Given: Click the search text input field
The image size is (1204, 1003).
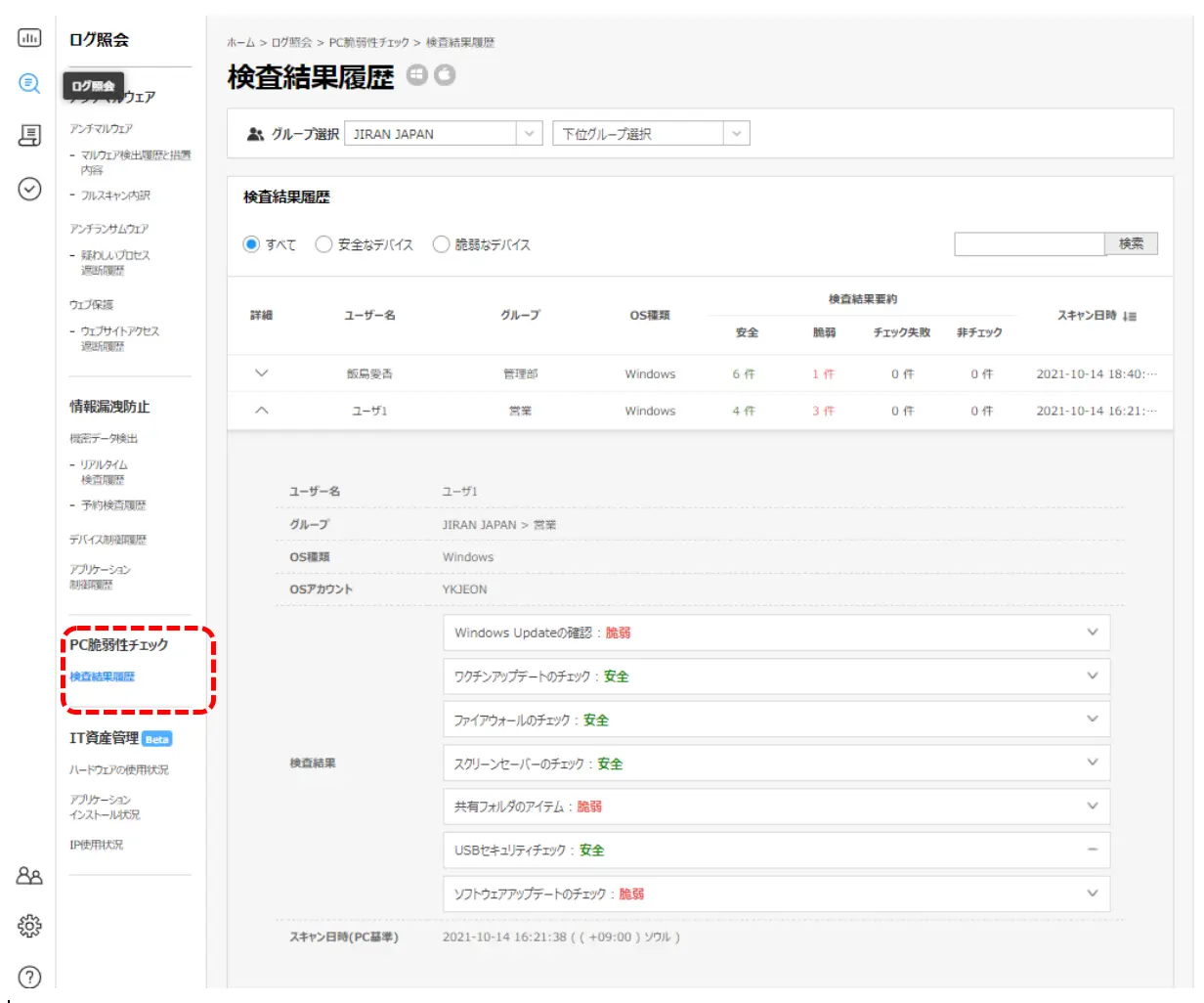Looking at the screenshot, I should click(1029, 243).
